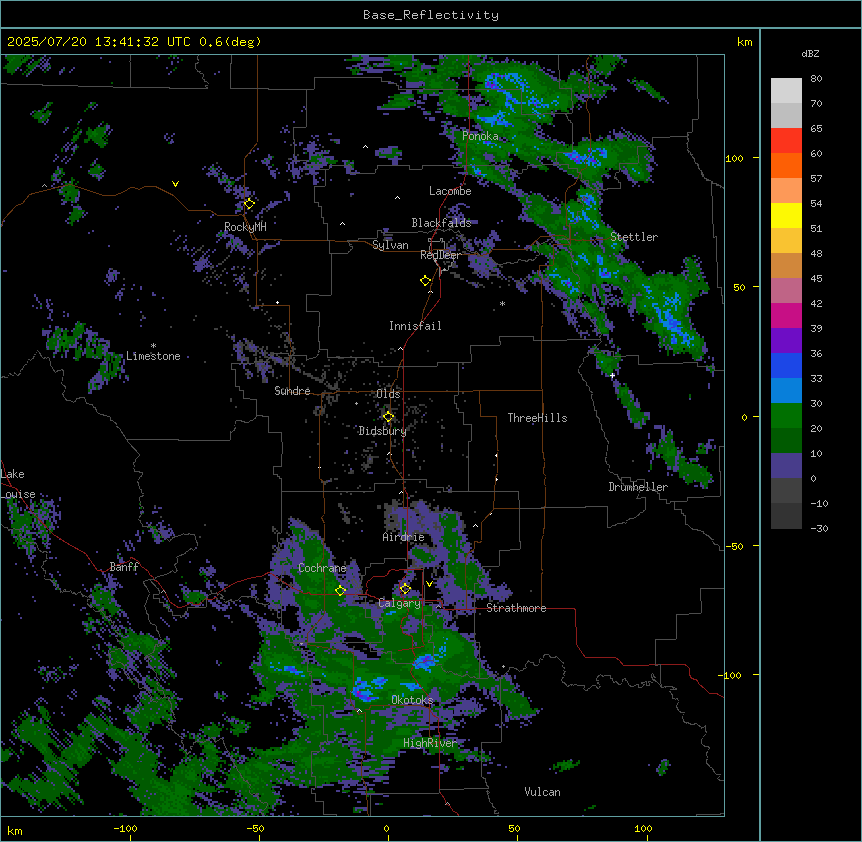The height and width of the screenshot is (842, 862).
Task: Select the yellow marker below the Cochrane label
Action: point(340,590)
